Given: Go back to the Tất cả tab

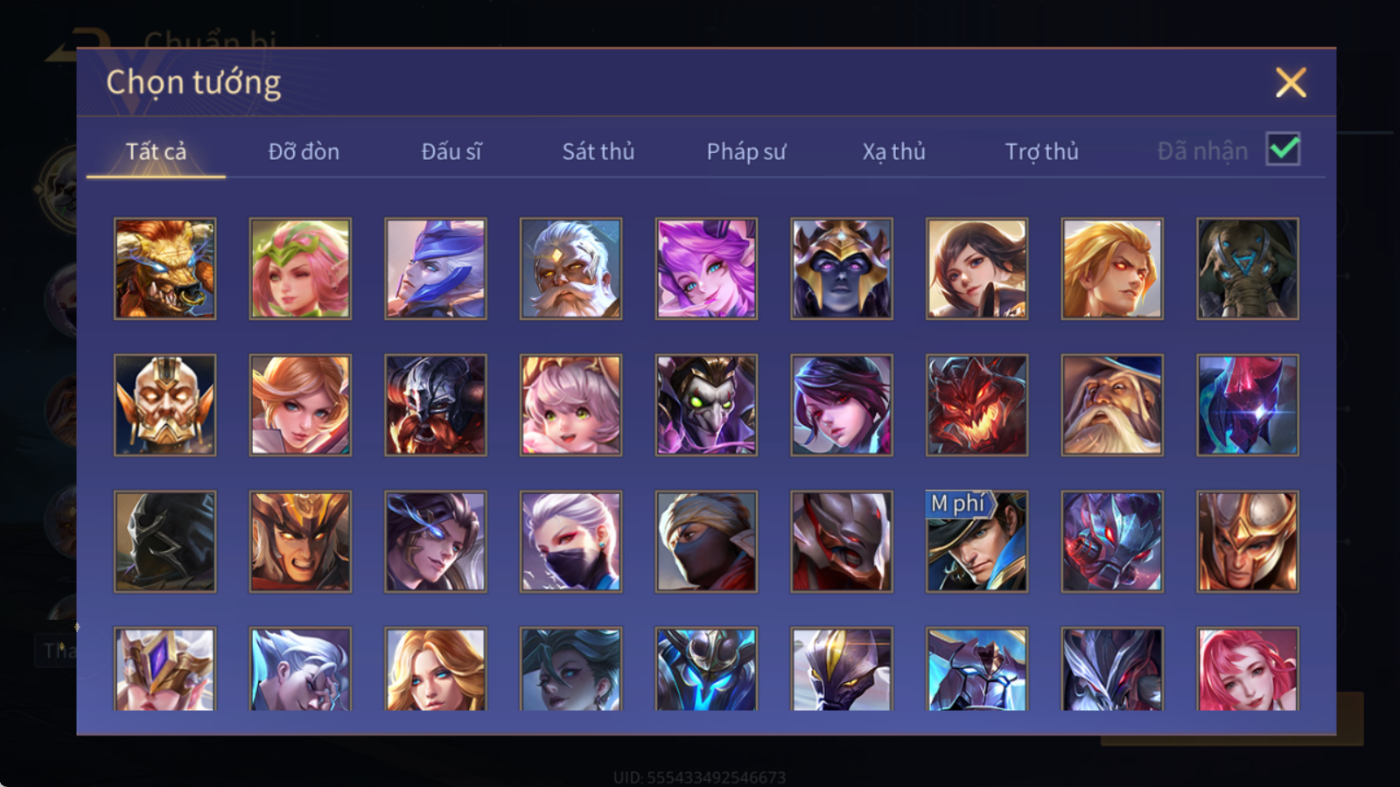Looking at the screenshot, I should 156,151.
